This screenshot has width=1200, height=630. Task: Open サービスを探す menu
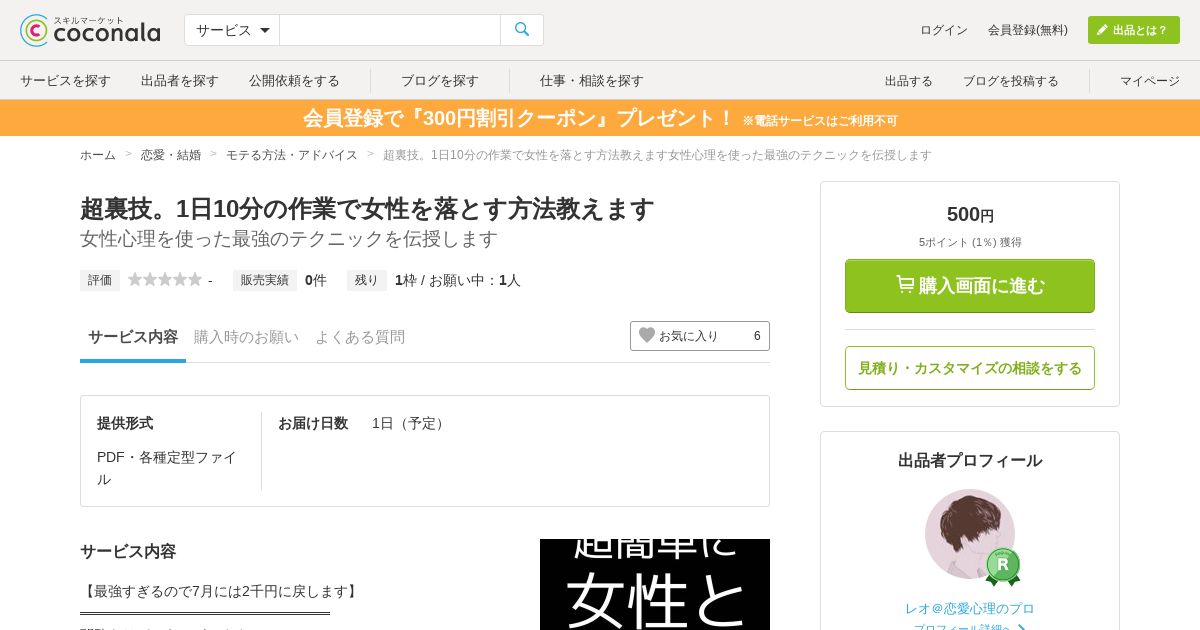point(65,81)
